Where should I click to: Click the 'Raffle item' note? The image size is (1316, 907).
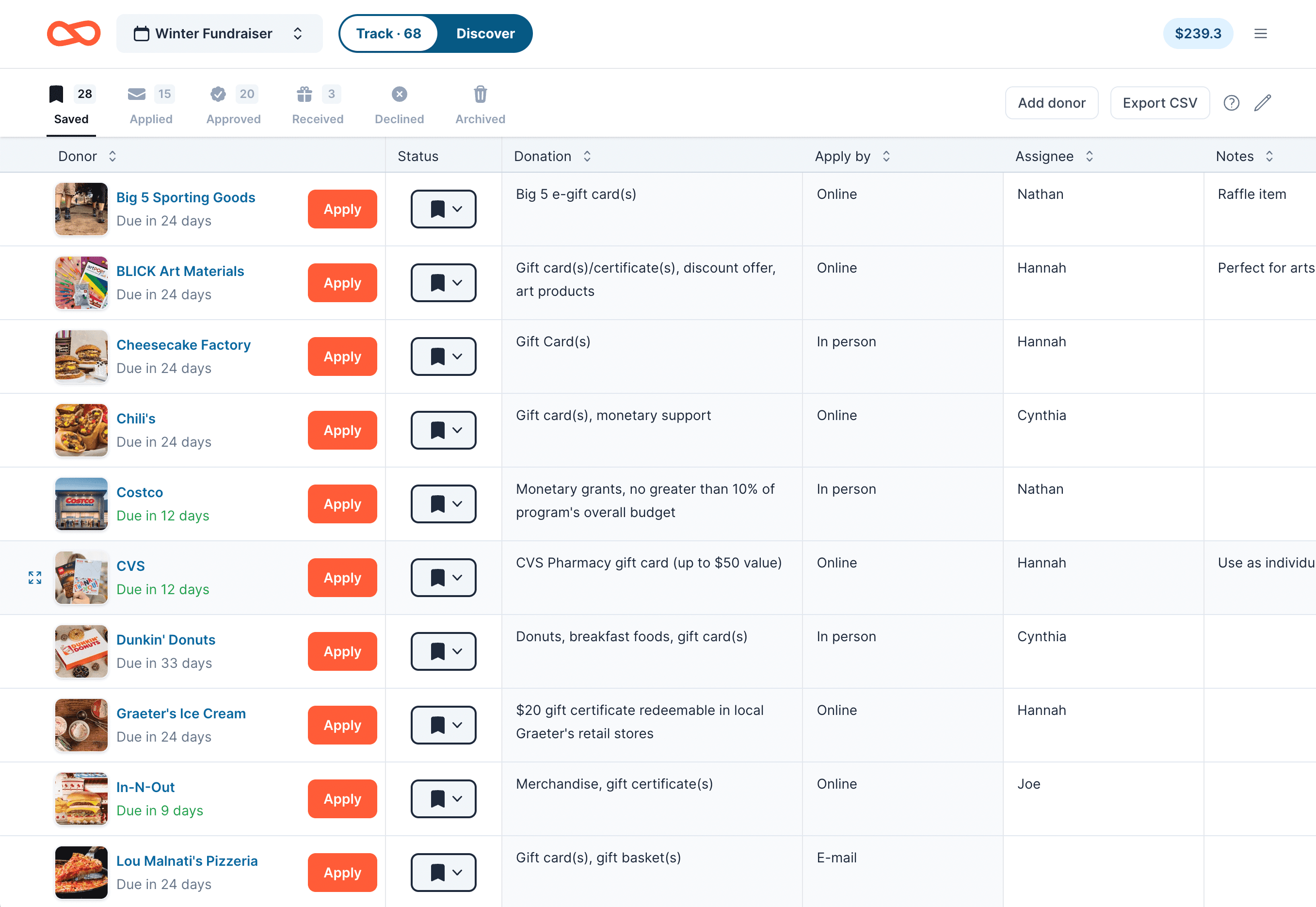point(1252,194)
